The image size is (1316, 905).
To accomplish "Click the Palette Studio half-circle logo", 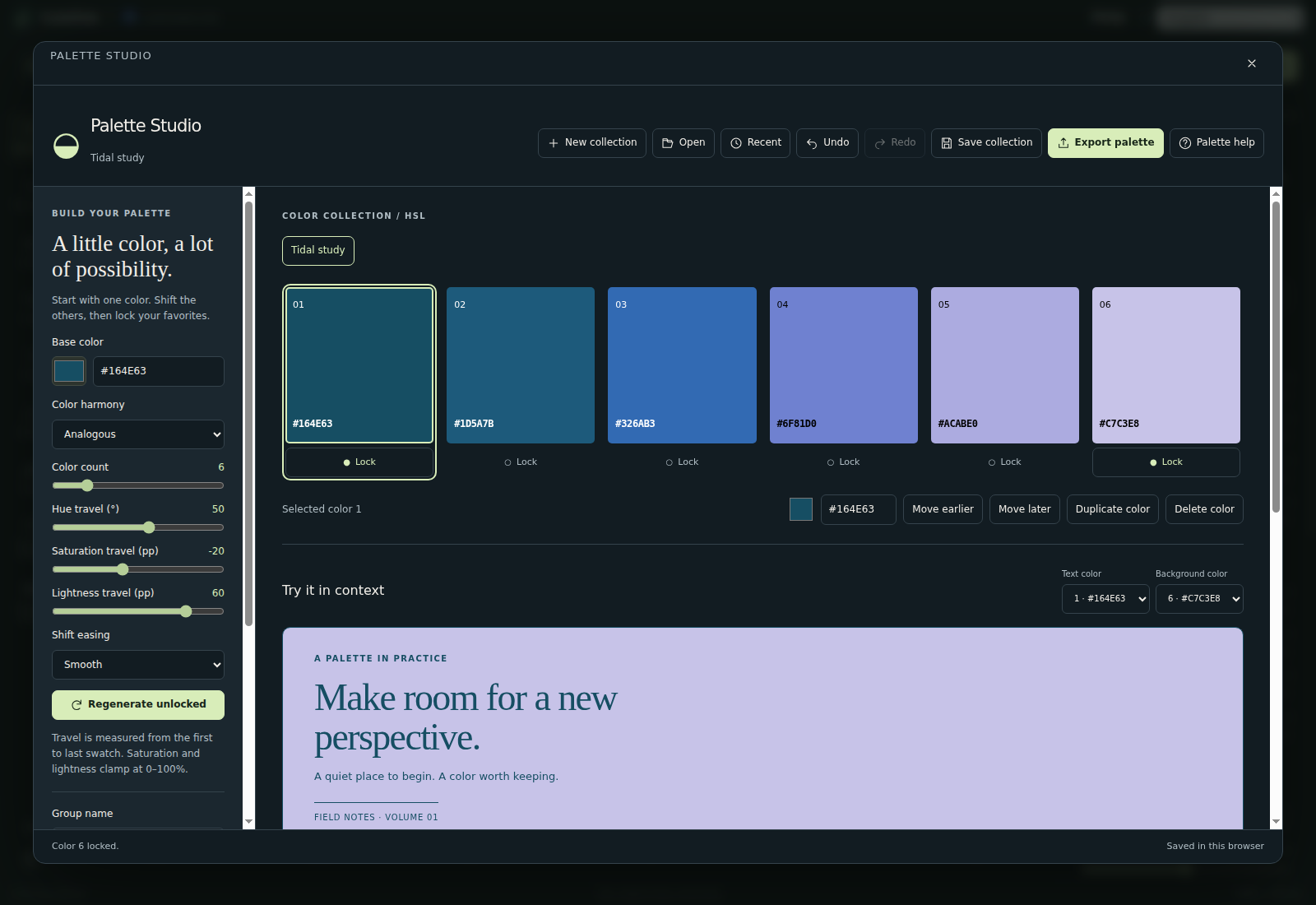I will pyautogui.click(x=66, y=146).
